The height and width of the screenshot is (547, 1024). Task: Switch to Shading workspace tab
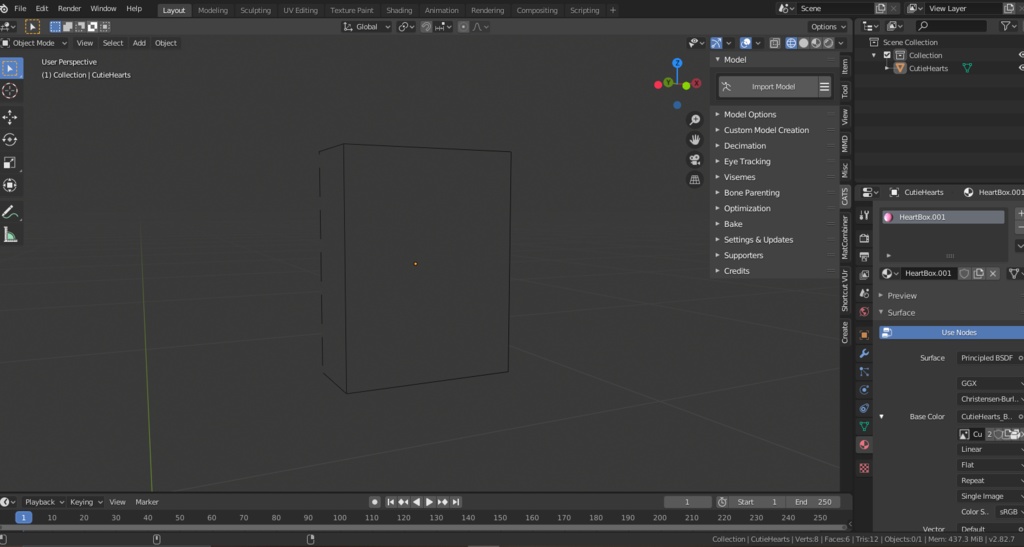[x=399, y=10]
